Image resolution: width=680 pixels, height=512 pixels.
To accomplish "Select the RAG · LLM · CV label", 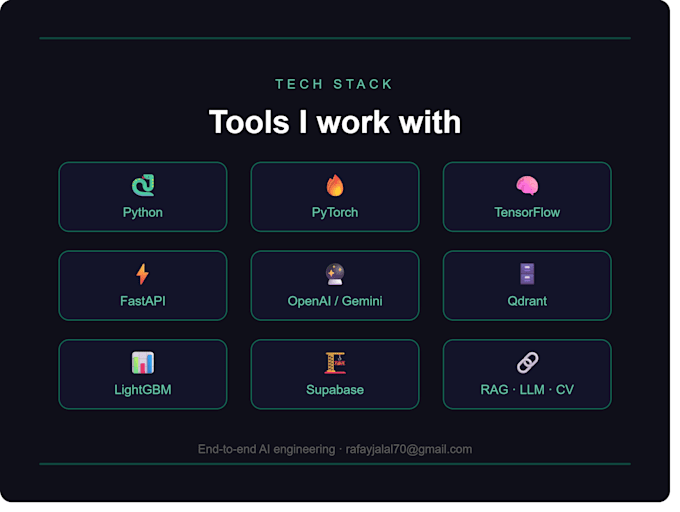I will (x=527, y=390).
